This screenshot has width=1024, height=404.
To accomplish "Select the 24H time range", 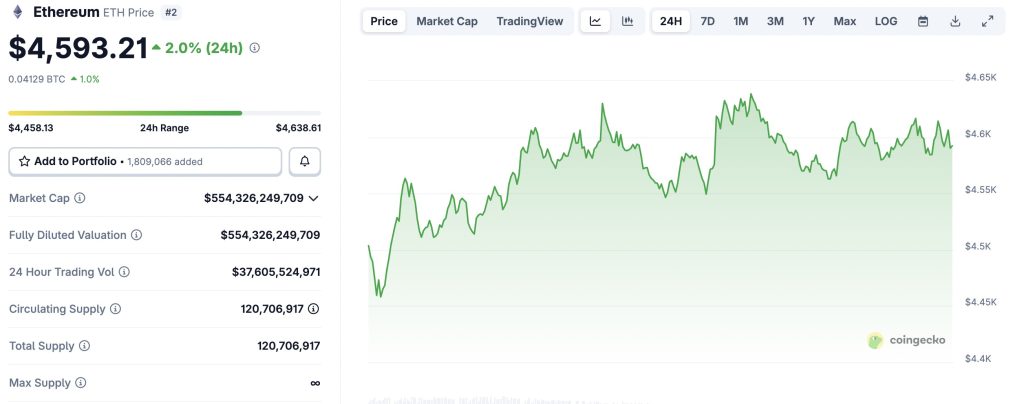I will 671,21.
